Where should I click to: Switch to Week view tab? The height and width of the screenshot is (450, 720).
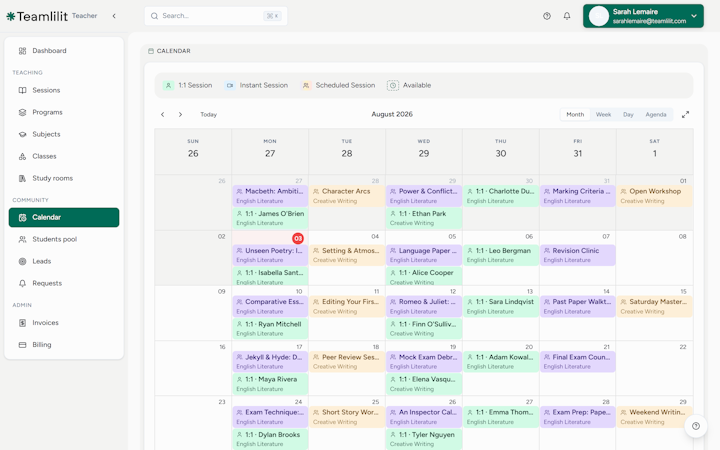click(603, 114)
